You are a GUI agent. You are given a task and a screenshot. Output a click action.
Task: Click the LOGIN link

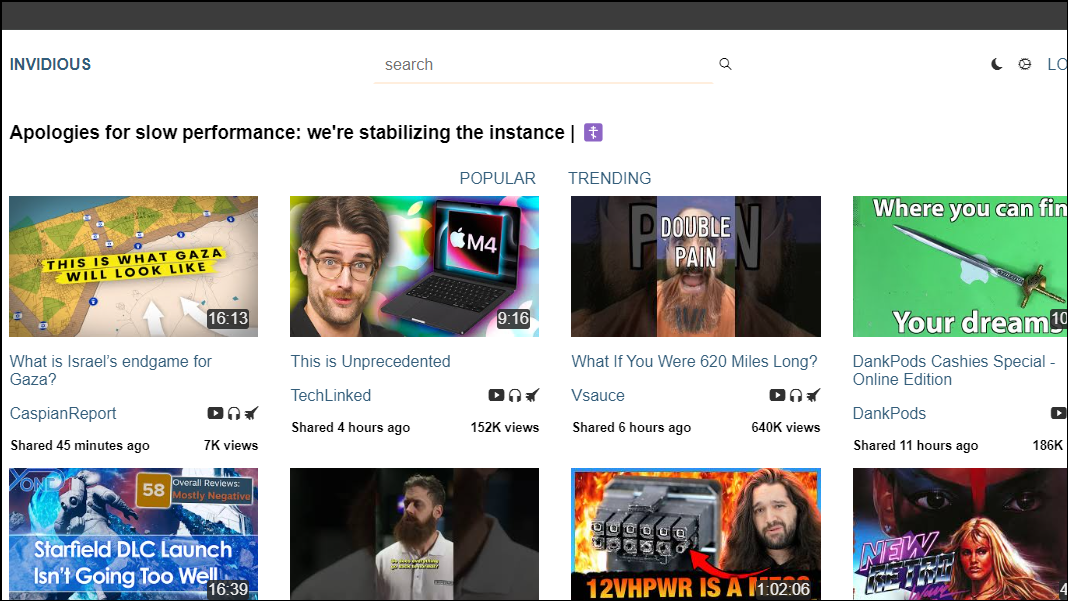pos(1057,64)
